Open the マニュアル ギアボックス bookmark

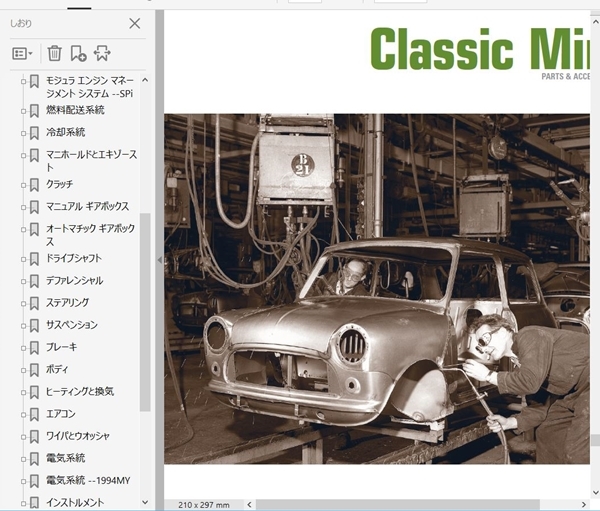coord(88,206)
